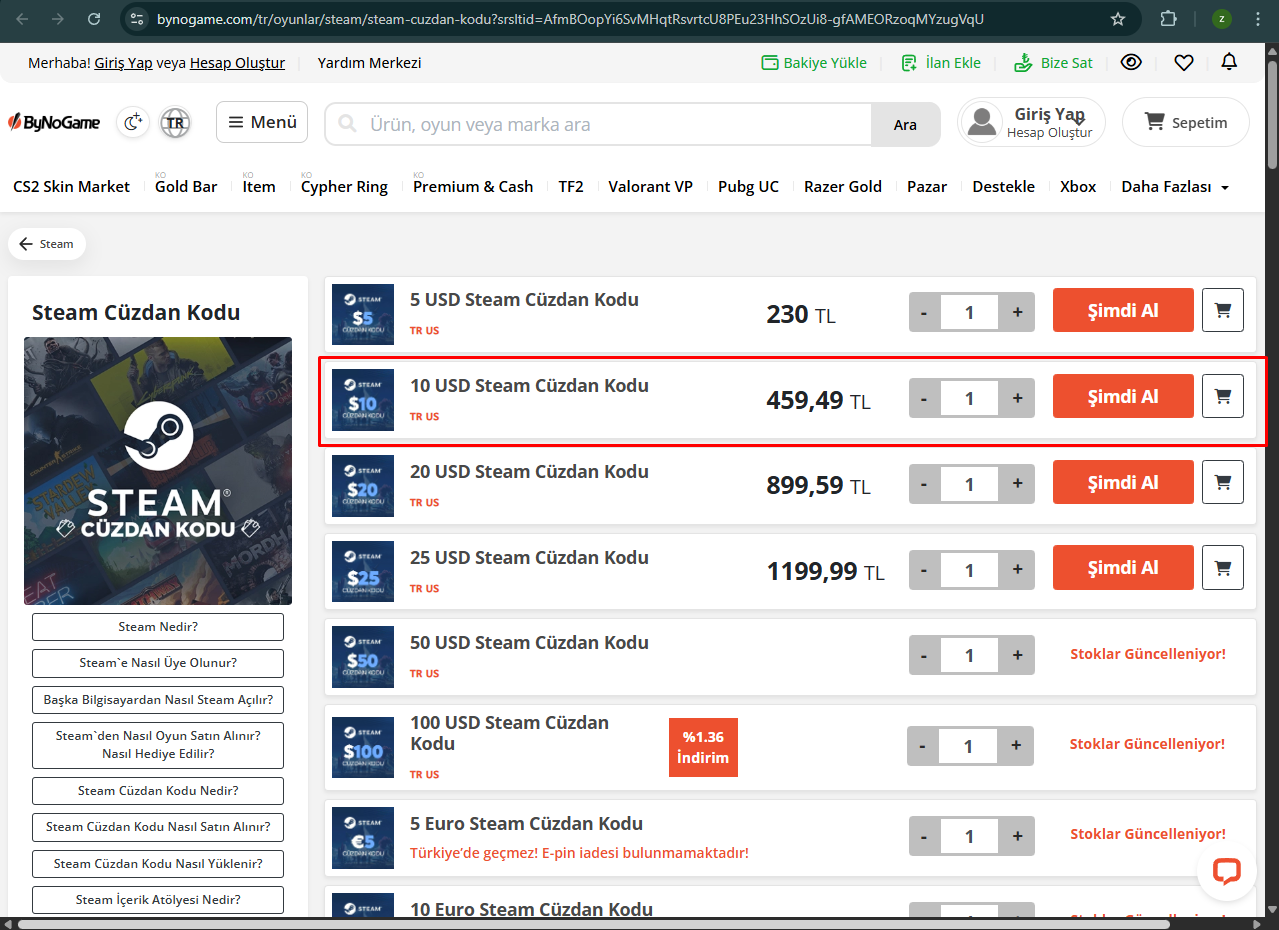Increase quantity of 100 USD code
Image resolution: width=1279 pixels, height=930 pixels.
pyautogui.click(x=1015, y=745)
